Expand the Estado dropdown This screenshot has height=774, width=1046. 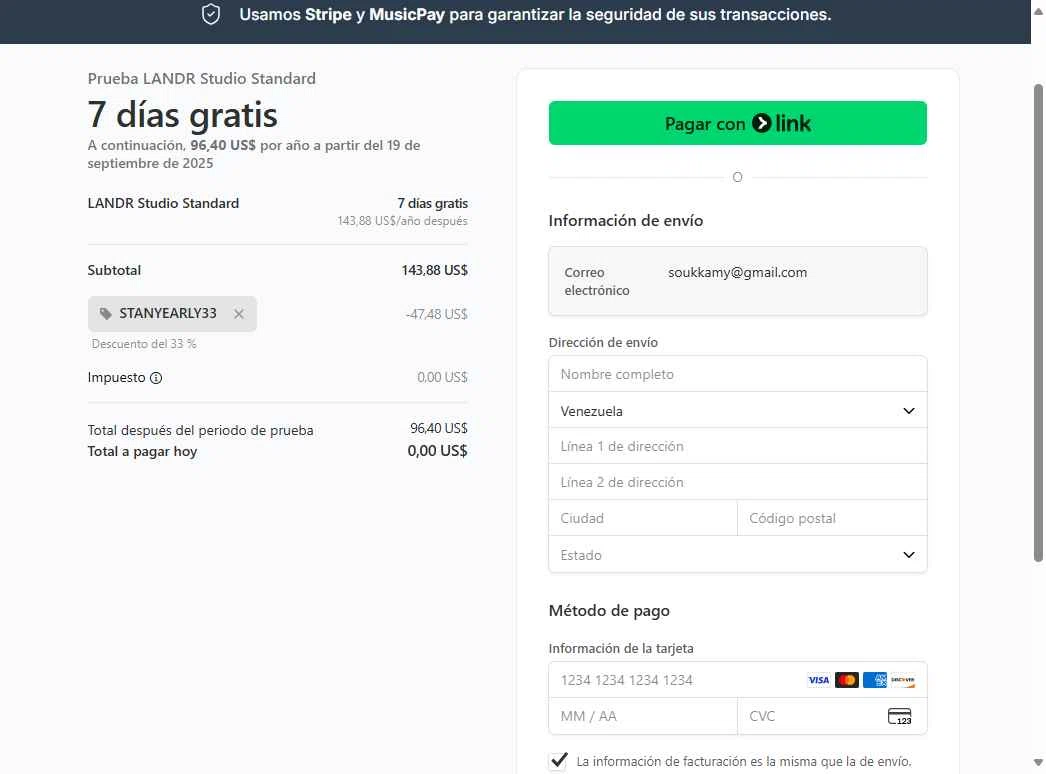[737, 554]
